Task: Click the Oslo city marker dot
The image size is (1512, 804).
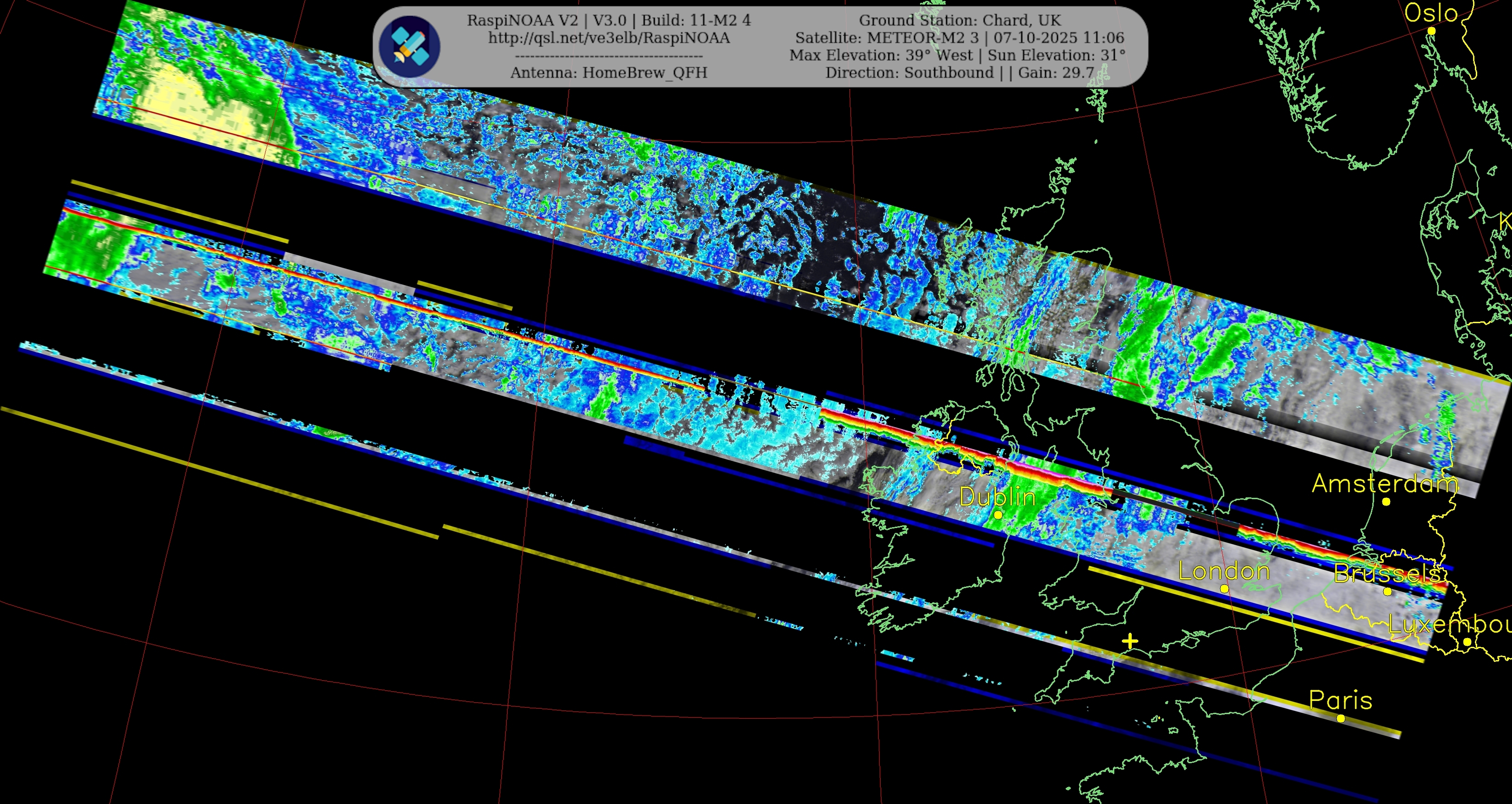Action: click(x=1431, y=31)
